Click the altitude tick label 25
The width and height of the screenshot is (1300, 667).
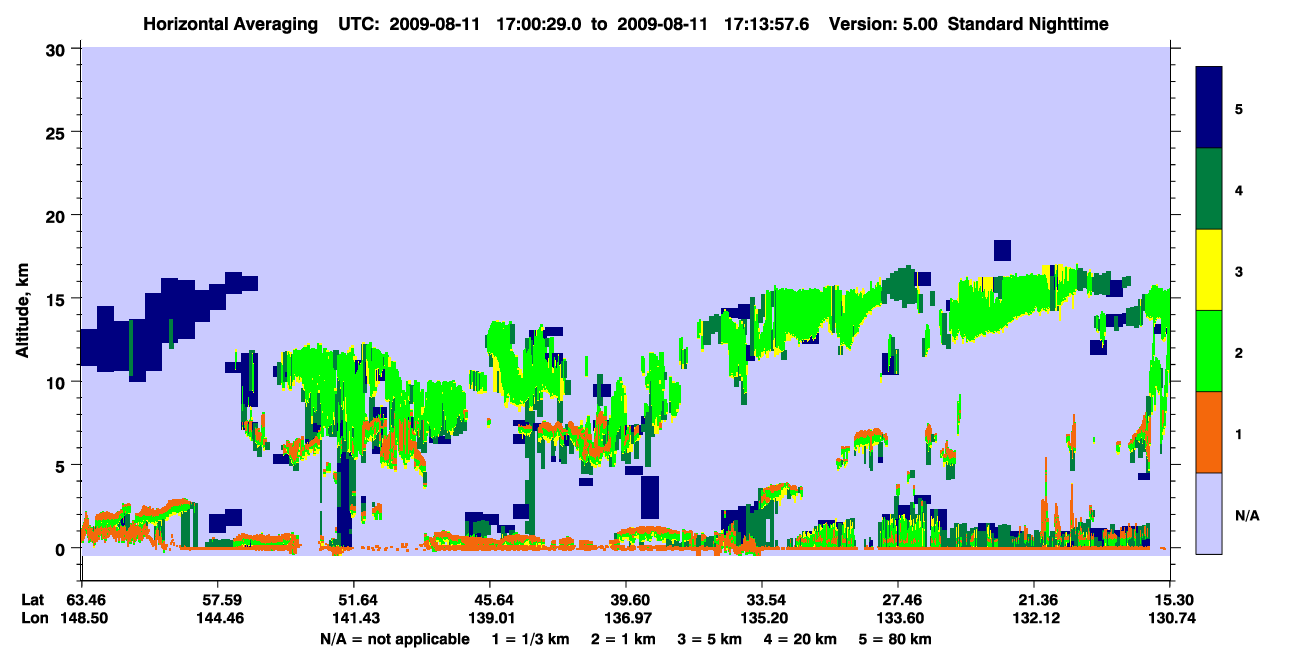coord(58,132)
